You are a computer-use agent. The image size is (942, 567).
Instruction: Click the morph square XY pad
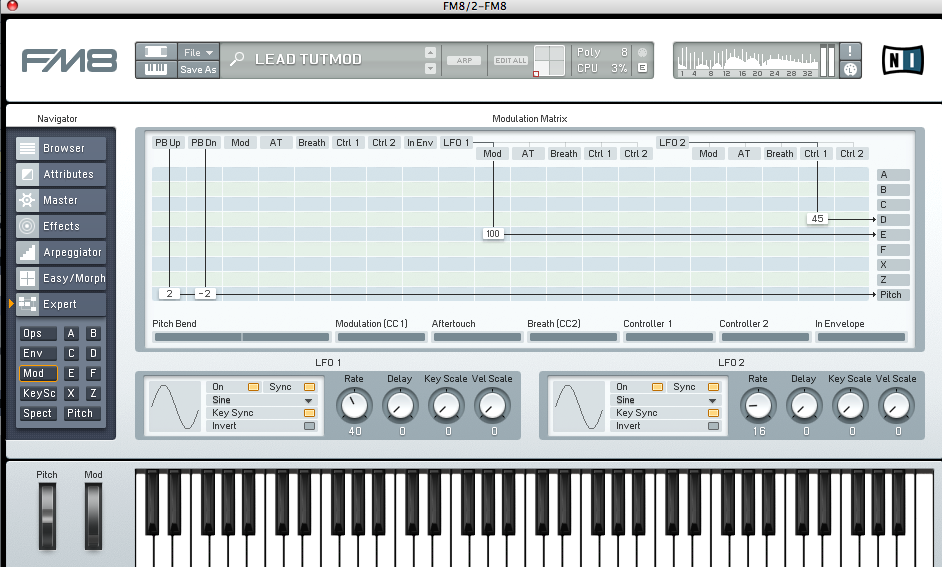coord(550,61)
